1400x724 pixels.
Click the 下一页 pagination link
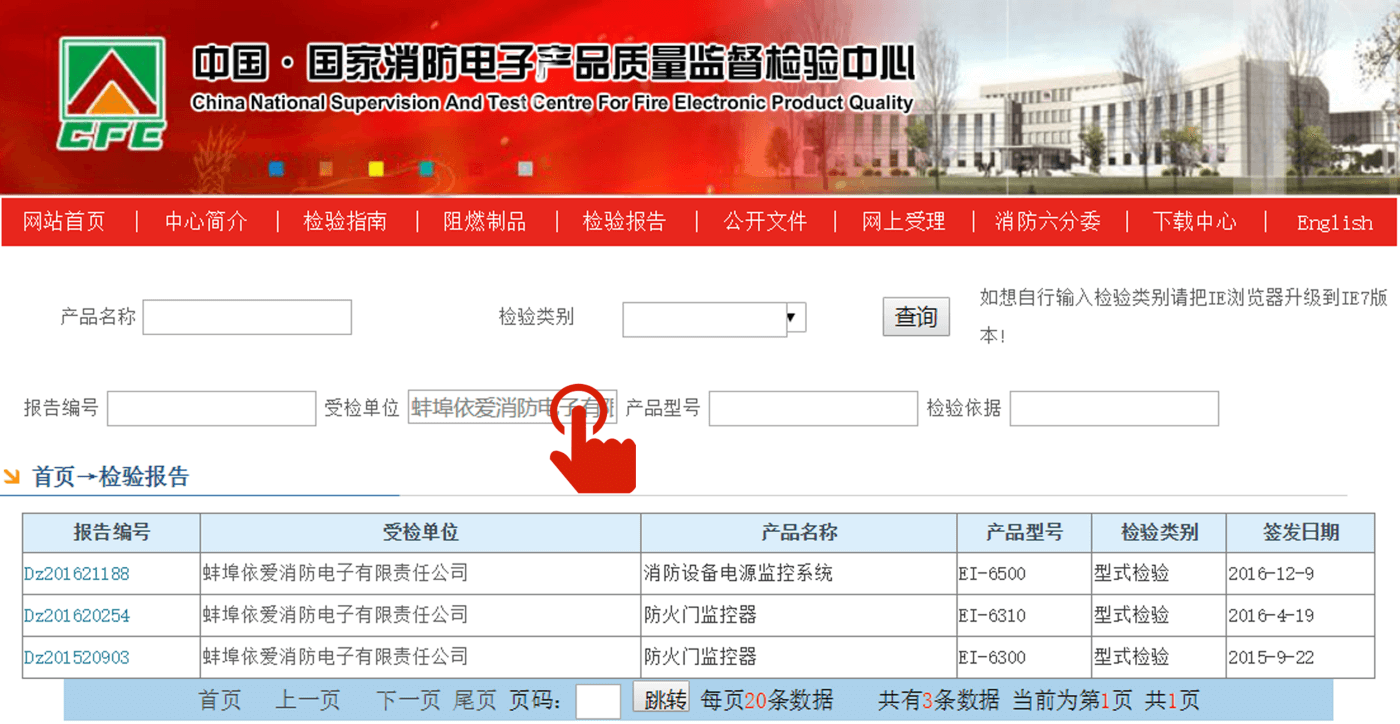tap(407, 700)
